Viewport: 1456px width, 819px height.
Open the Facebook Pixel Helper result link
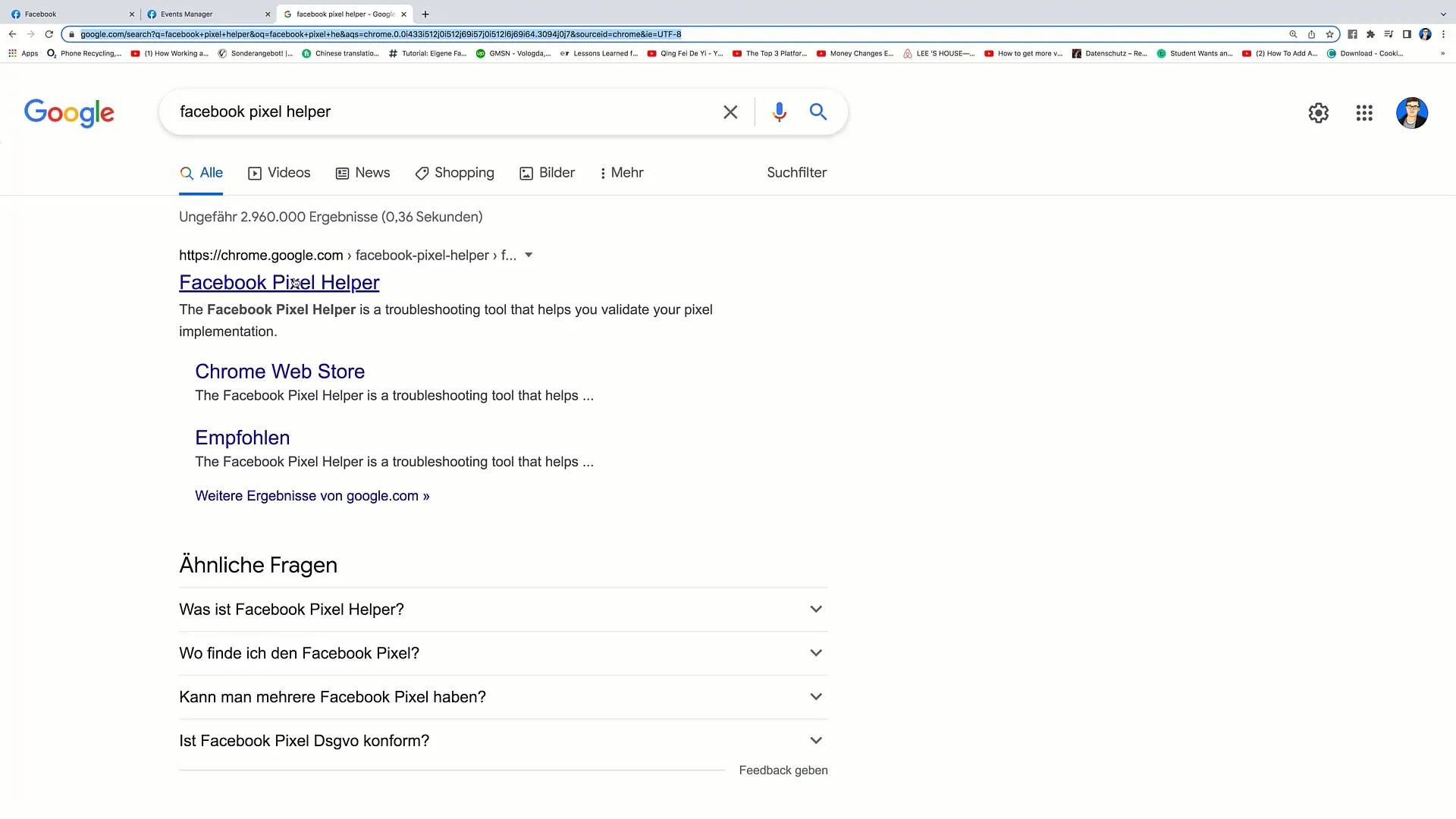(279, 283)
